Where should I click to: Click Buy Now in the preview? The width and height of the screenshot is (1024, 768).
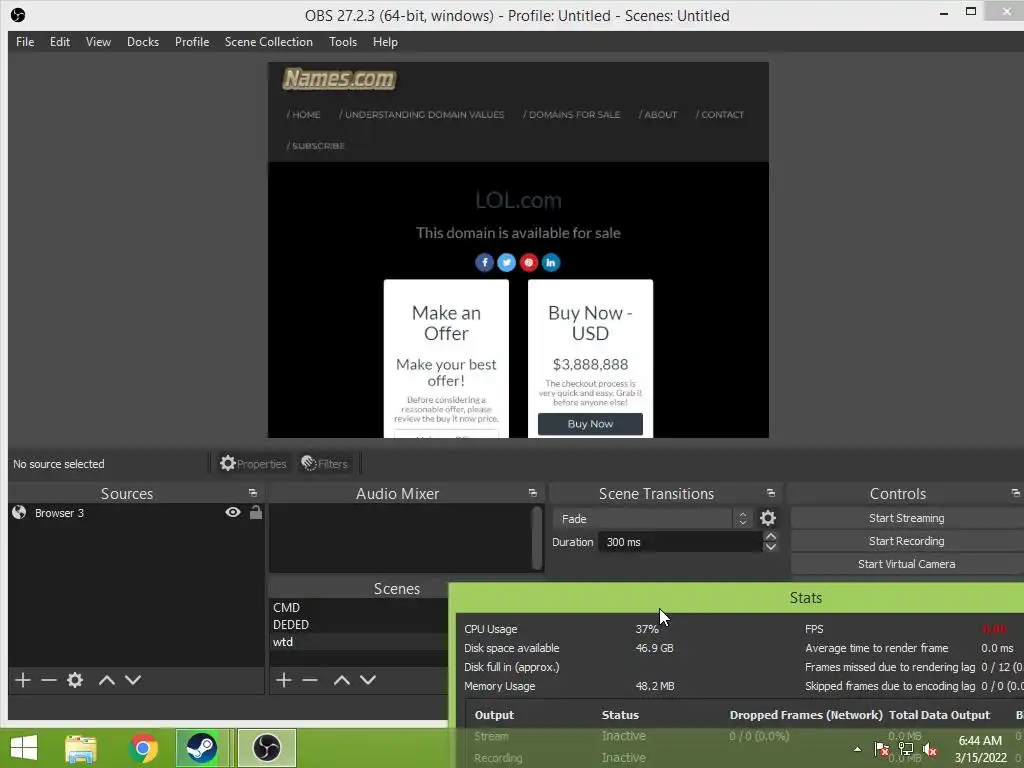[590, 424]
